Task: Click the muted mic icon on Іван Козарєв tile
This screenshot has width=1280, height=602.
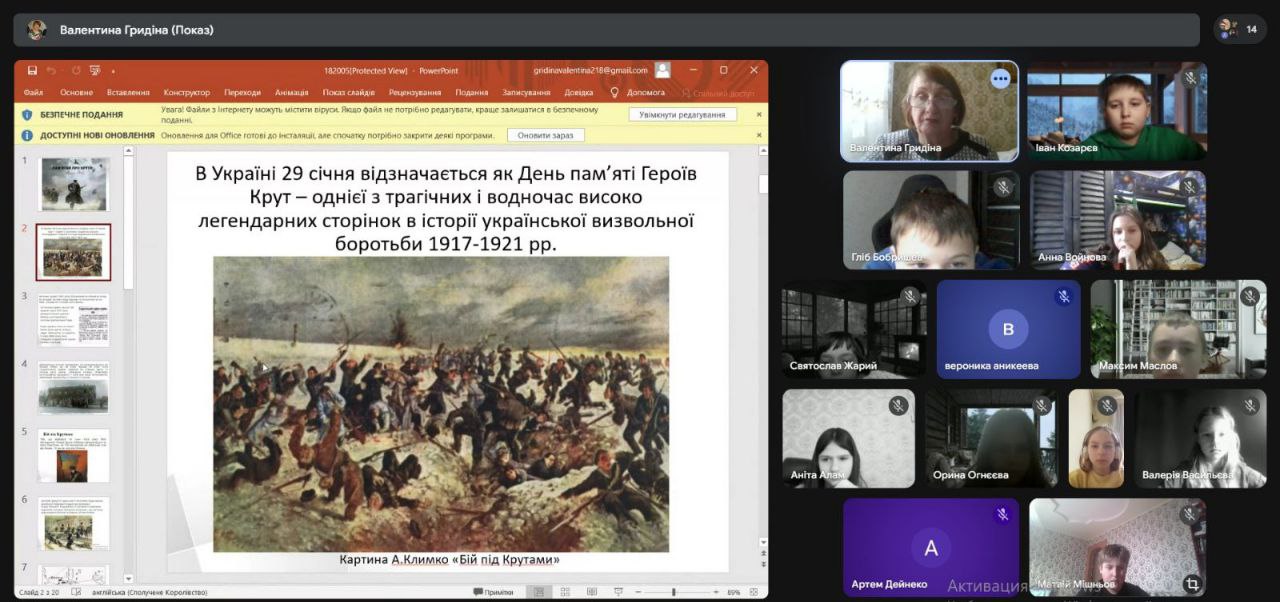Action: click(1190, 79)
